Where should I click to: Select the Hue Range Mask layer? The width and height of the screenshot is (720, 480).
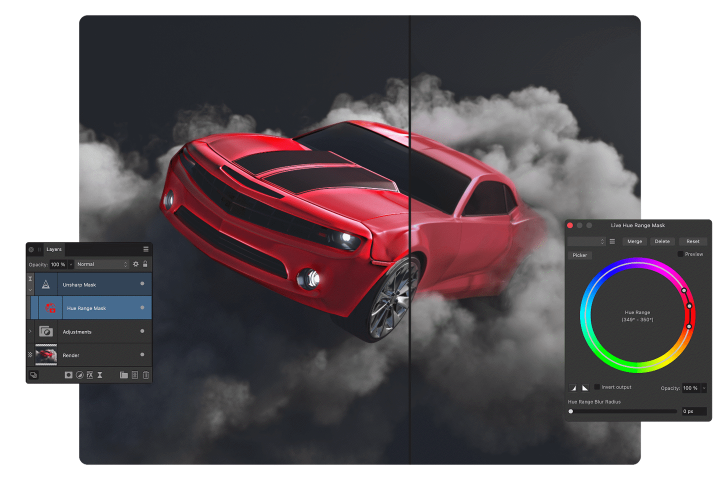coord(90,308)
